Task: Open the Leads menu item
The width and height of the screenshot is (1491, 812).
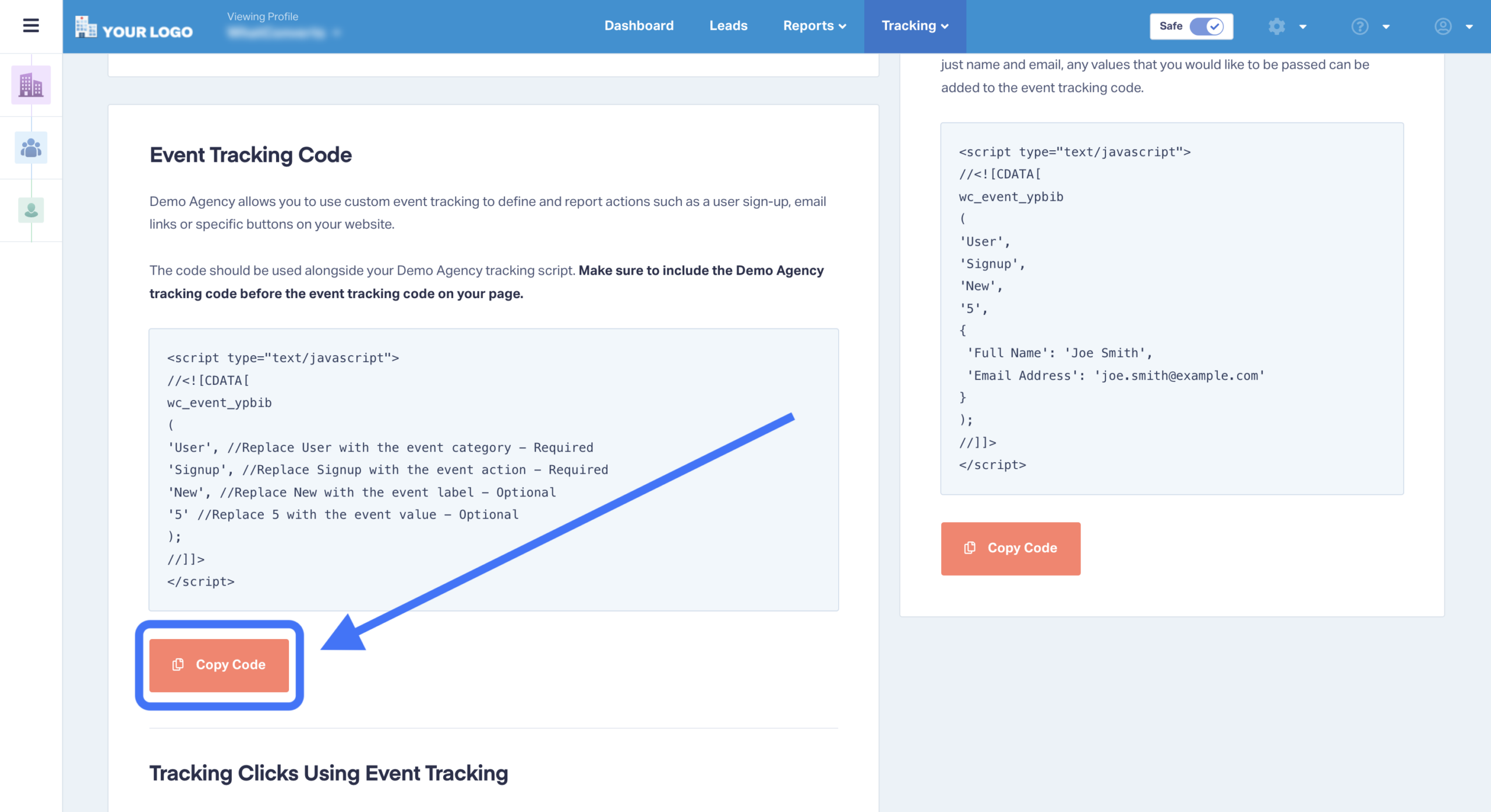Action: pos(728,26)
